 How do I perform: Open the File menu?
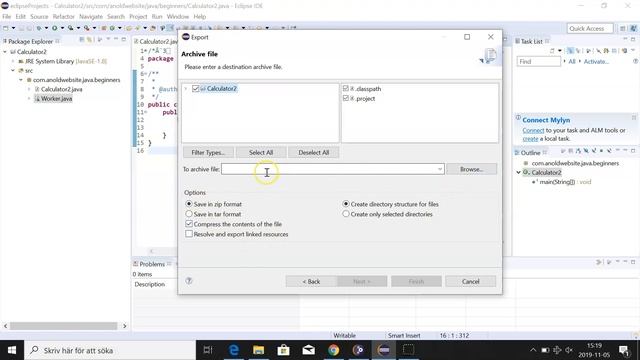(7, 17)
